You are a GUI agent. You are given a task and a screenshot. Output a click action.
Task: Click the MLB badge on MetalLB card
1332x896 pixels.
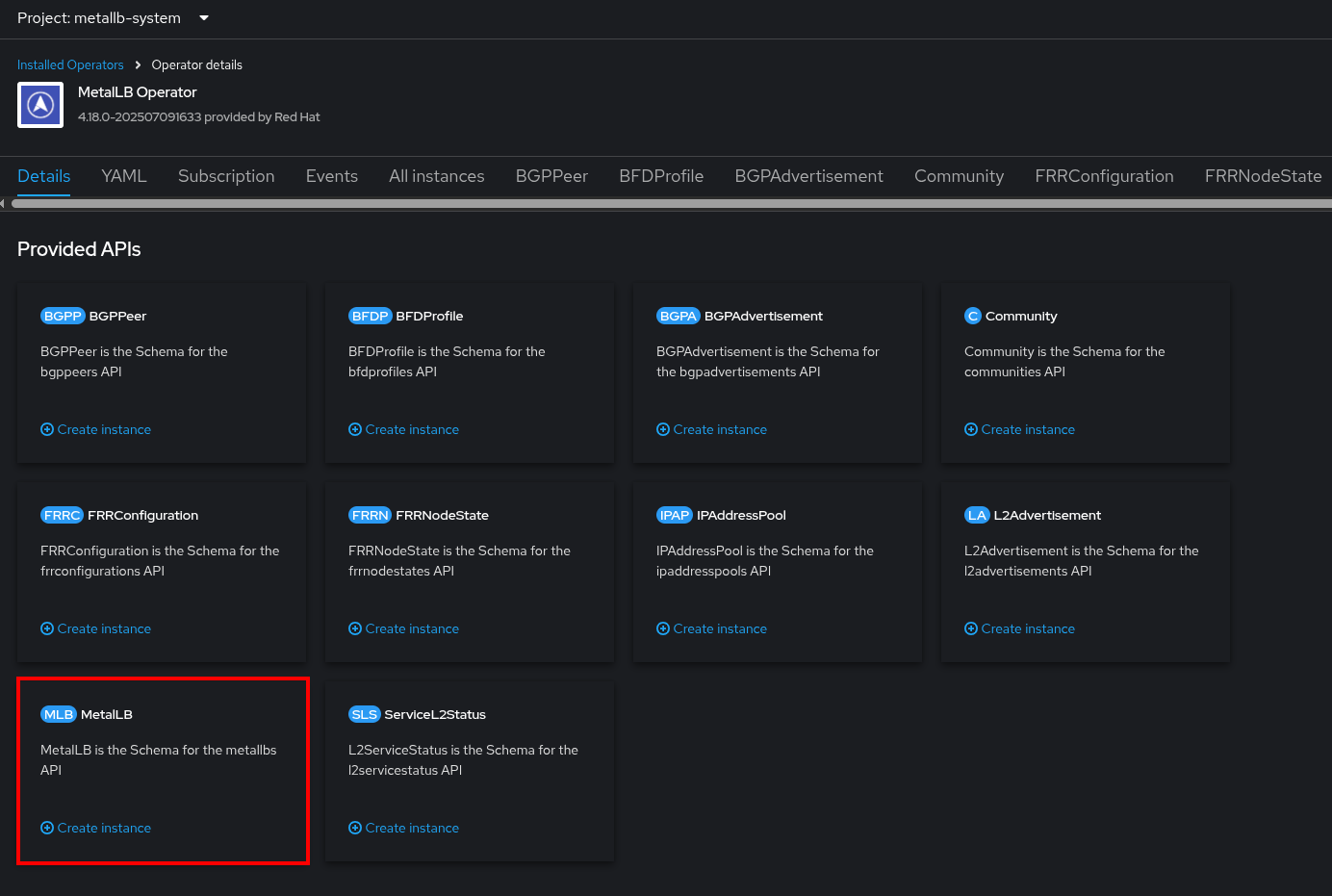(x=59, y=714)
